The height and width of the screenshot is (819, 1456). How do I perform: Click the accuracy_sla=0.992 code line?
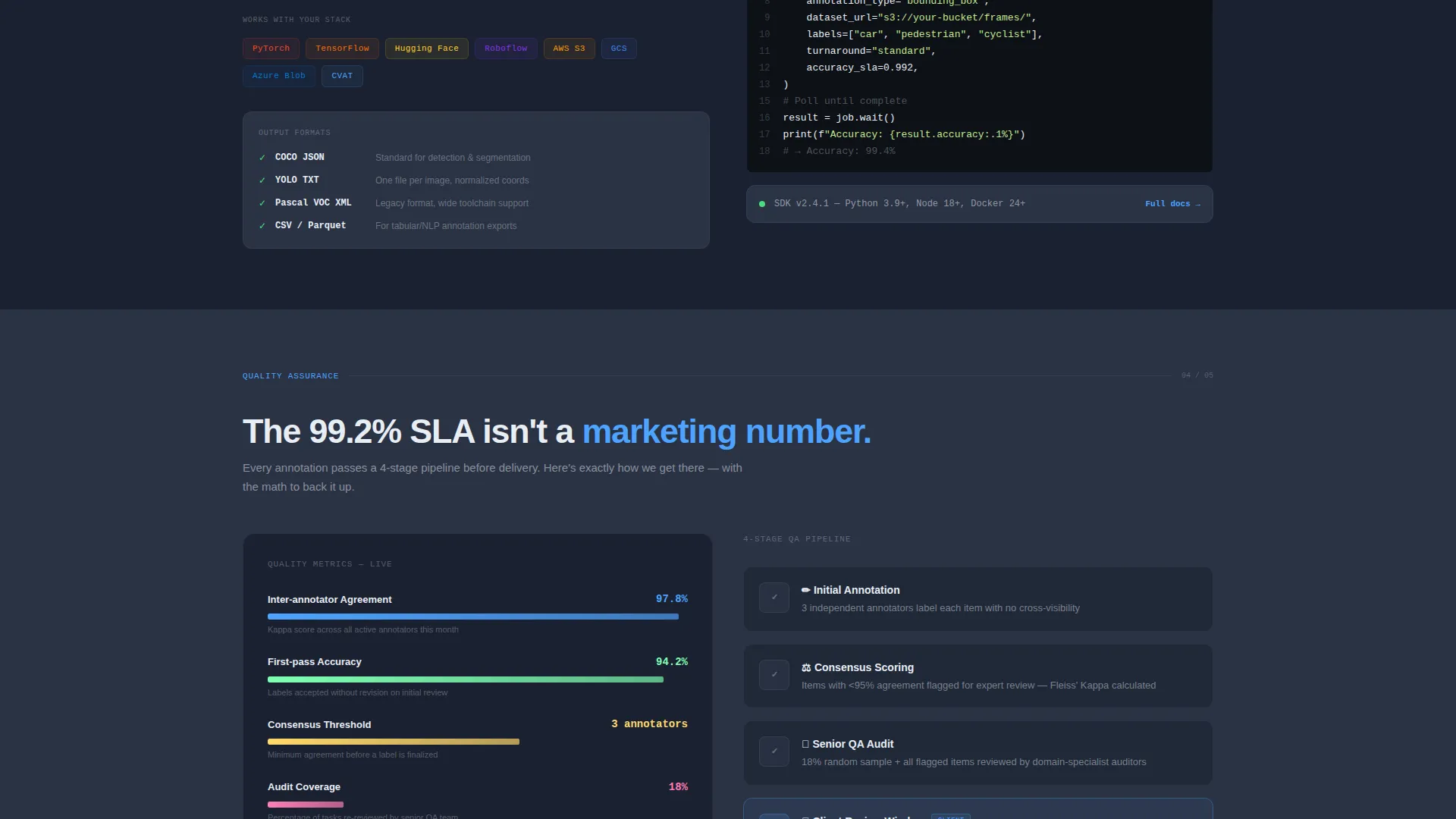[862, 67]
